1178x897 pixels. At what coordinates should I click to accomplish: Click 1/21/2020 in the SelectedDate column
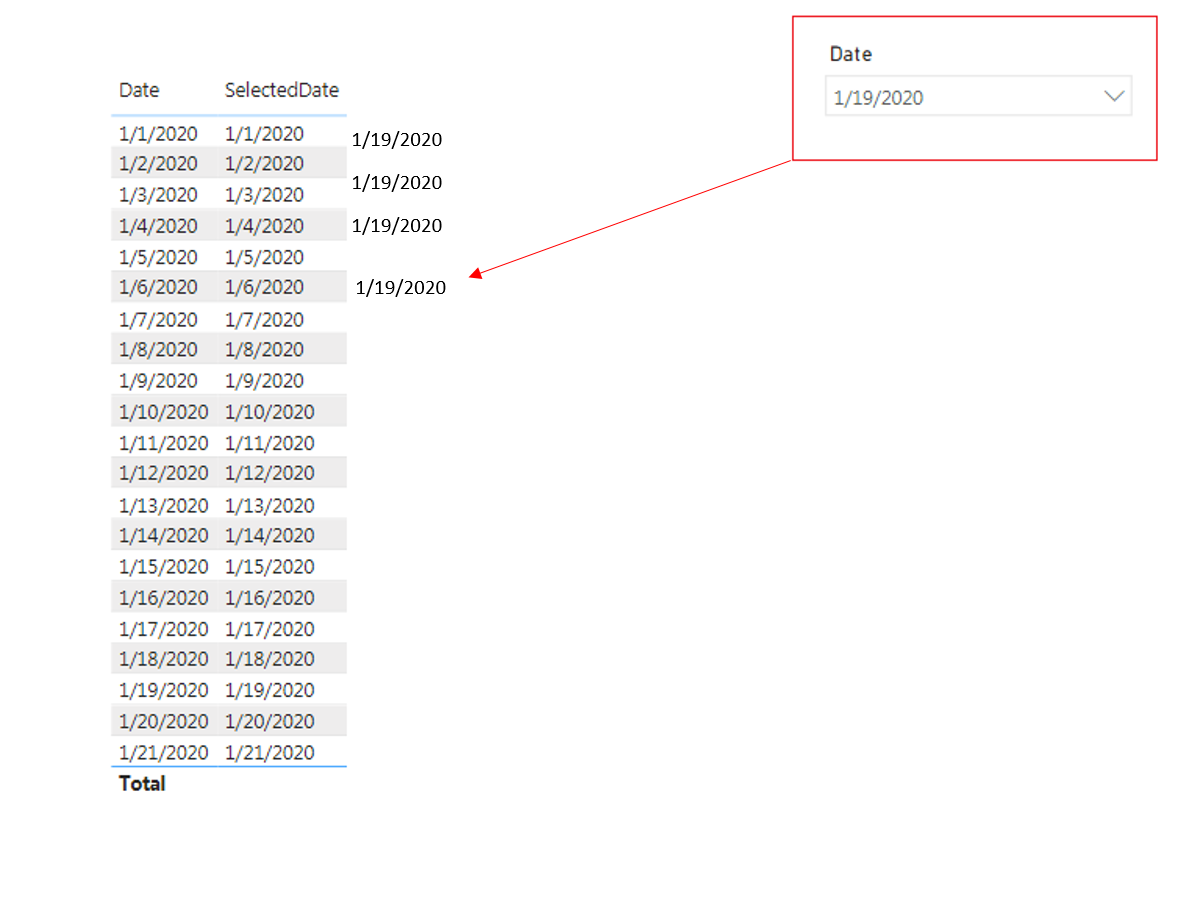pos(269,753)
